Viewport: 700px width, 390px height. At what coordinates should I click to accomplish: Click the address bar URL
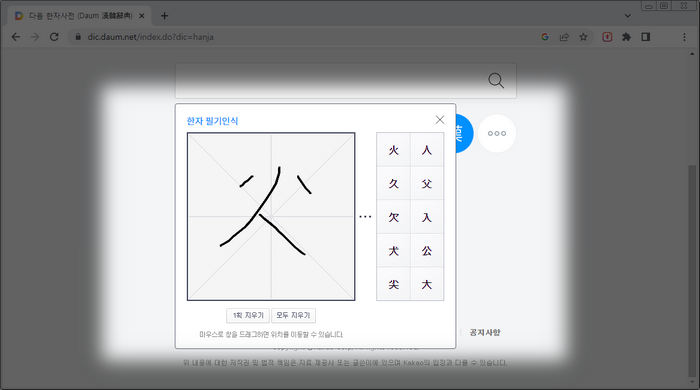coord(150,37)
